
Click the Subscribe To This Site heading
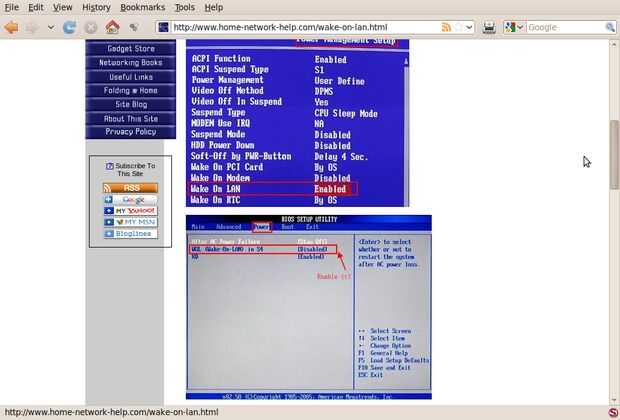coord(130,170)
